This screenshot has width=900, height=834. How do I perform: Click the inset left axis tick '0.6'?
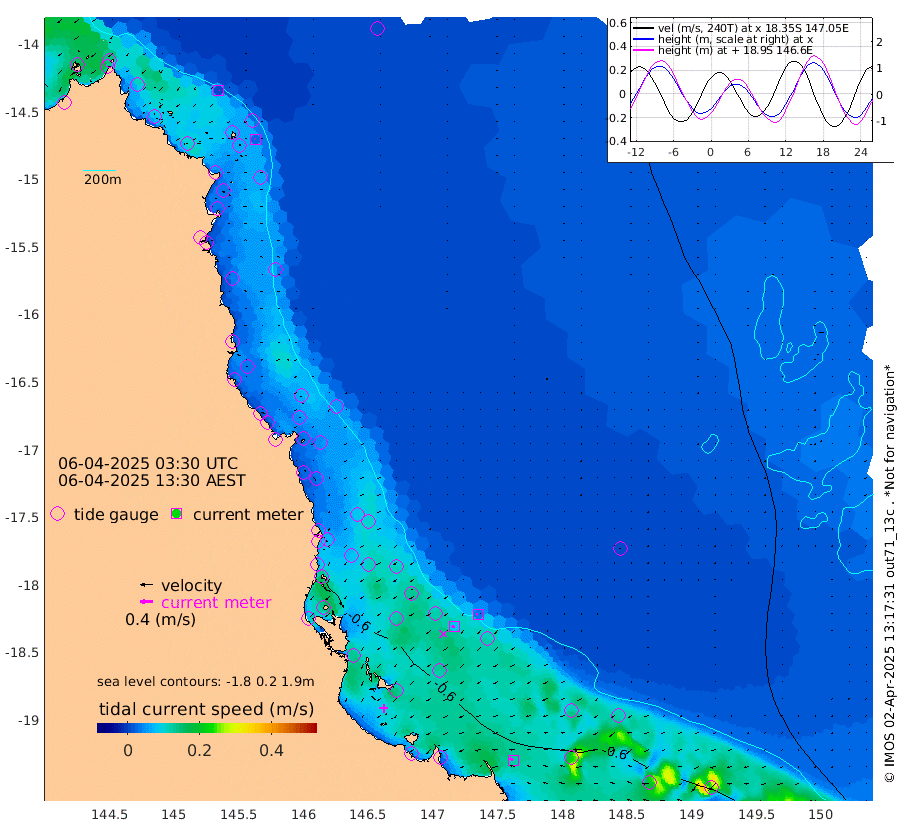click(618, 23)
